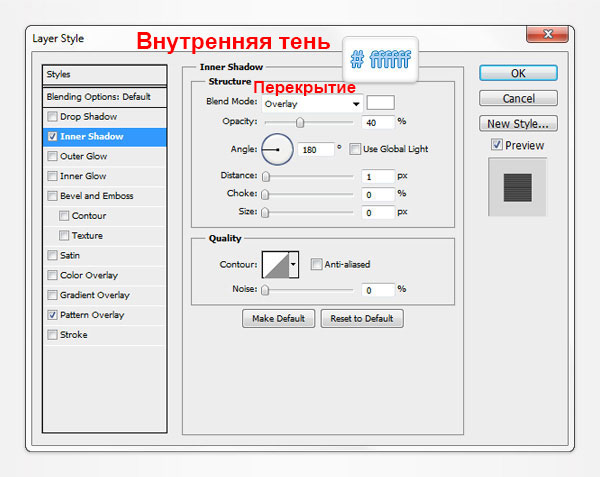Enable the Contour sub-effect checkbox
Image resolution: width=600 pixels, height=477 pixels.
(x=64, y=216)
